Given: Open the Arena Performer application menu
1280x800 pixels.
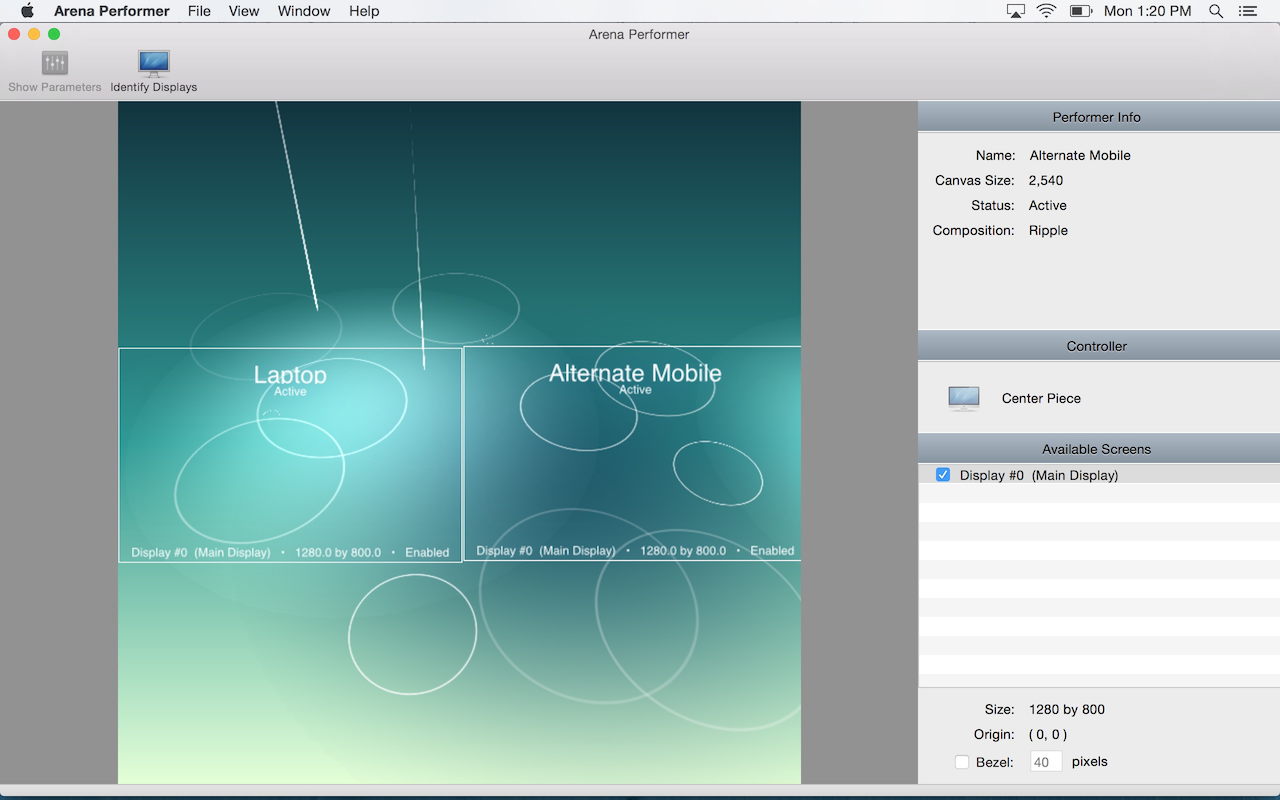Looking at the screenshot, I should click(112, 11).
